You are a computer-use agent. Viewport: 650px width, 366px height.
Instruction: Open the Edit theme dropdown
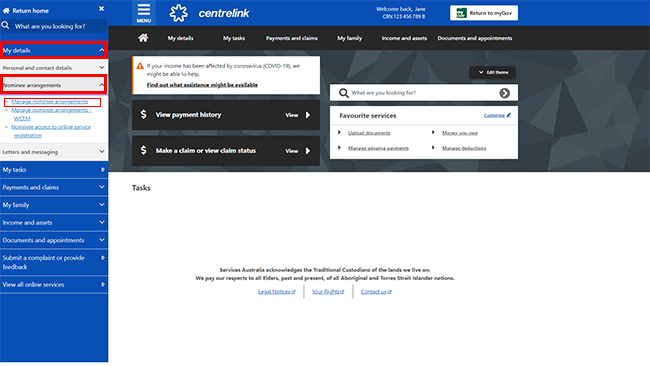click(492, 72)
